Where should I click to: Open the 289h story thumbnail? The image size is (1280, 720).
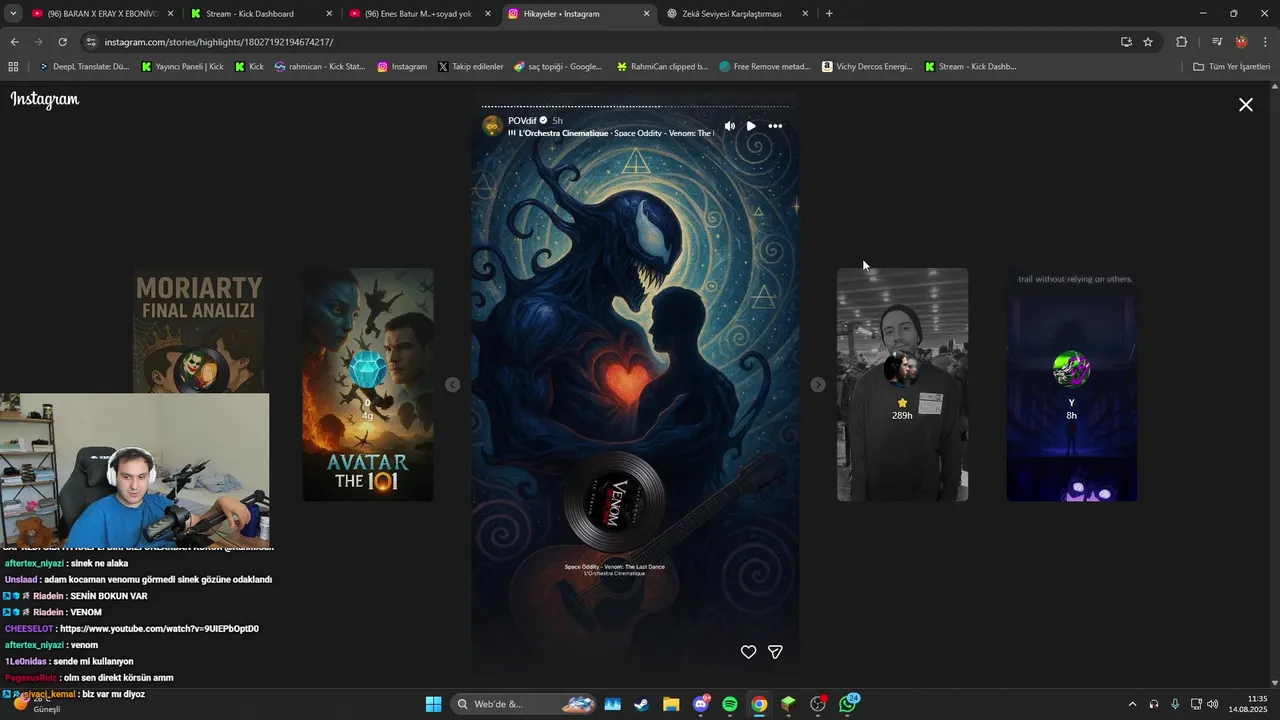pyautogui.click(x=902, y=384)
